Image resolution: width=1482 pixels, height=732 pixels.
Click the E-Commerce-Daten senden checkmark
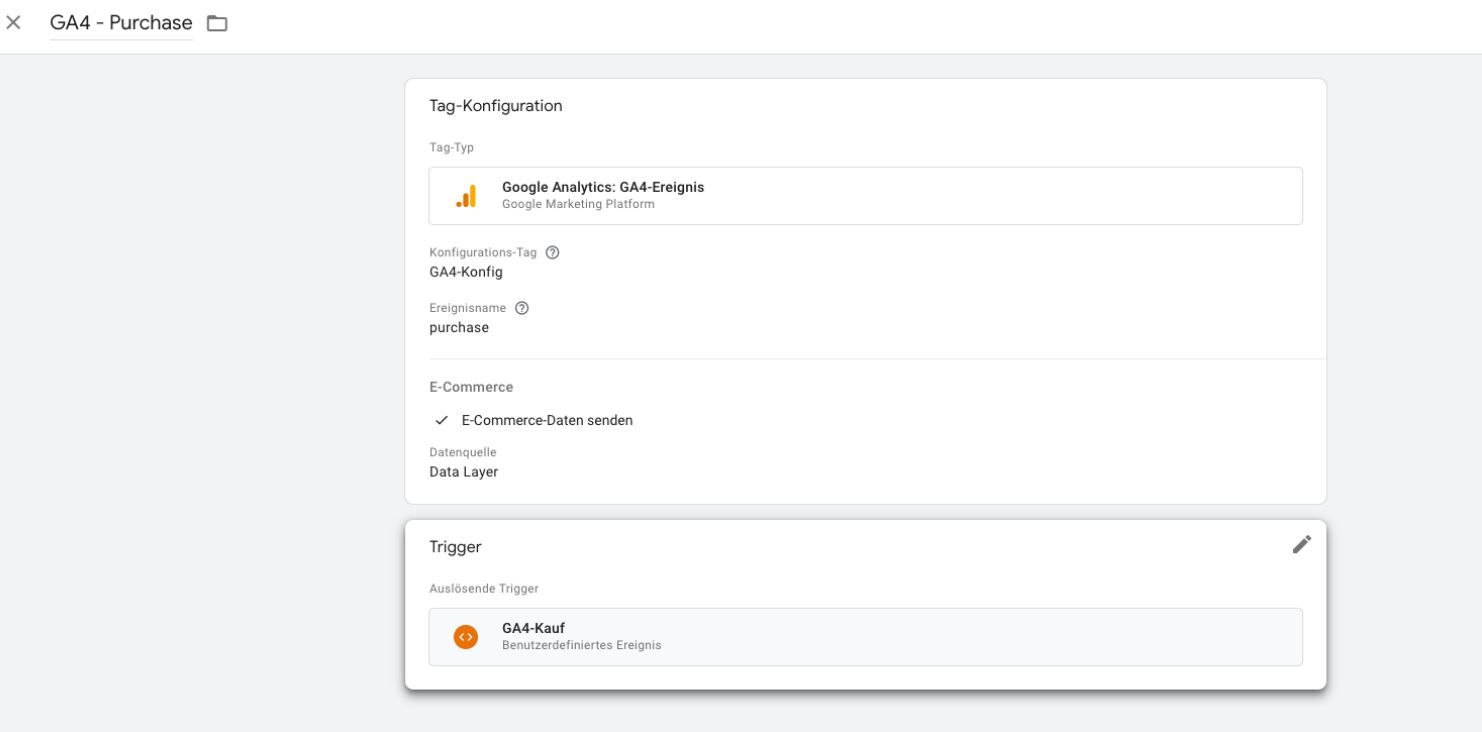tap(441, 420)
